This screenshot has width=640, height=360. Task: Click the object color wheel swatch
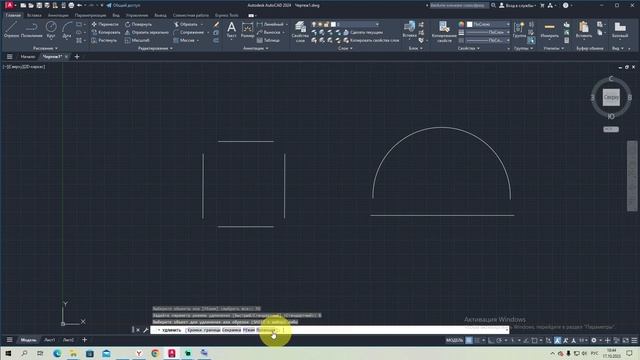(461, 24)
